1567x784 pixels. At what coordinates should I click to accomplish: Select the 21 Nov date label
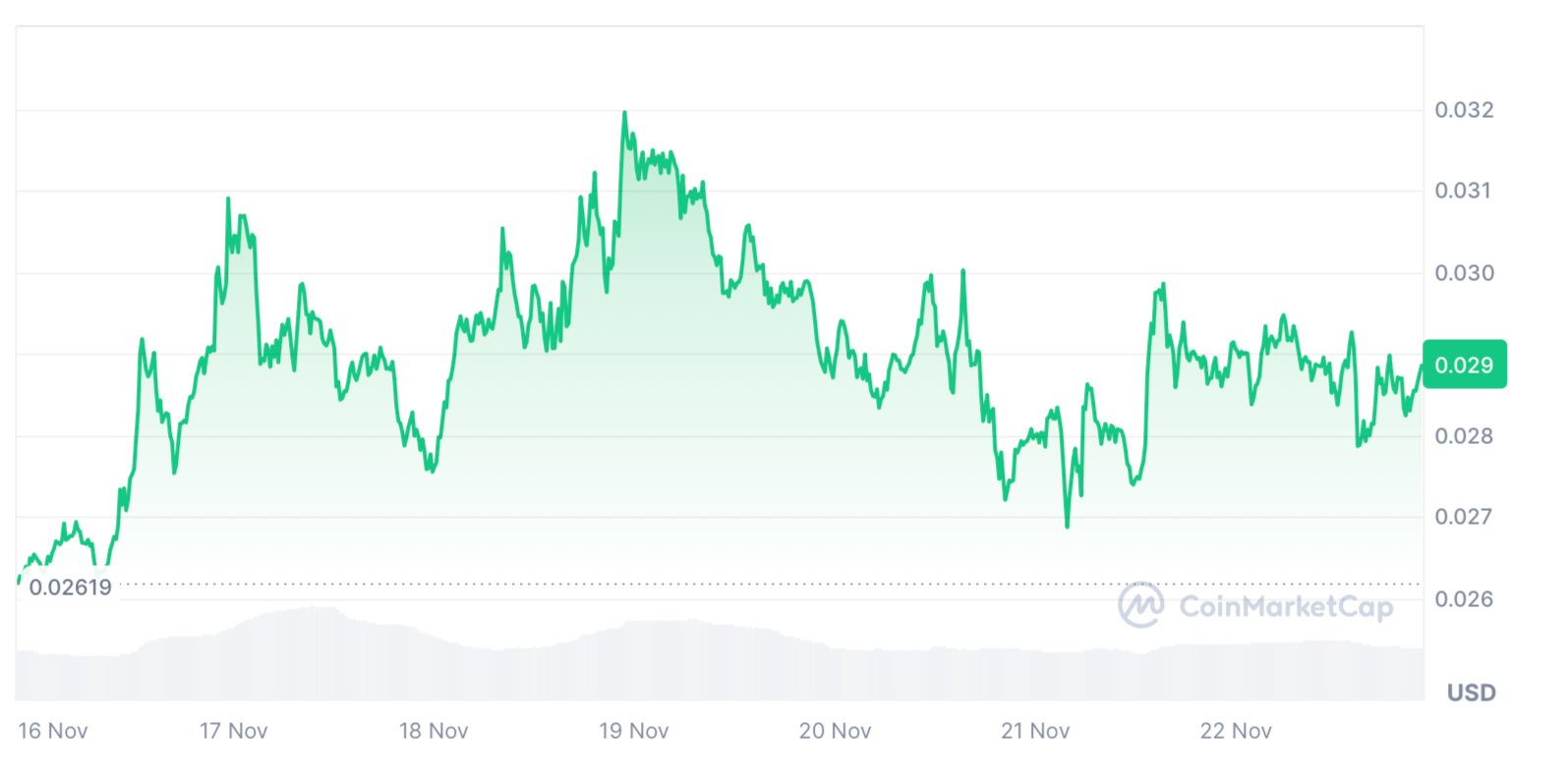click(x=1035, y=731)
